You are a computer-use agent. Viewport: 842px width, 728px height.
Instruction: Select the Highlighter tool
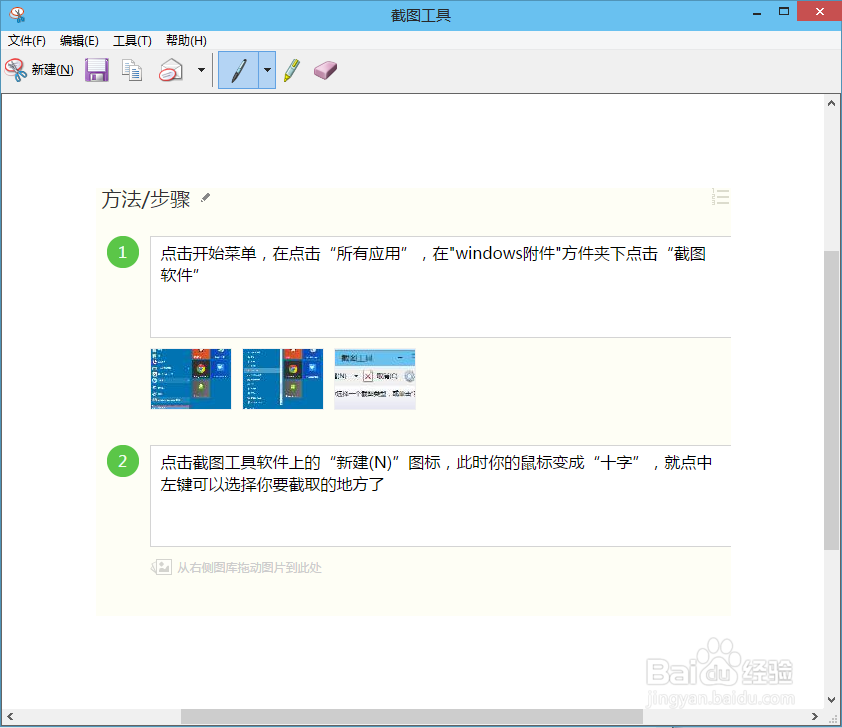coord(291,70)
